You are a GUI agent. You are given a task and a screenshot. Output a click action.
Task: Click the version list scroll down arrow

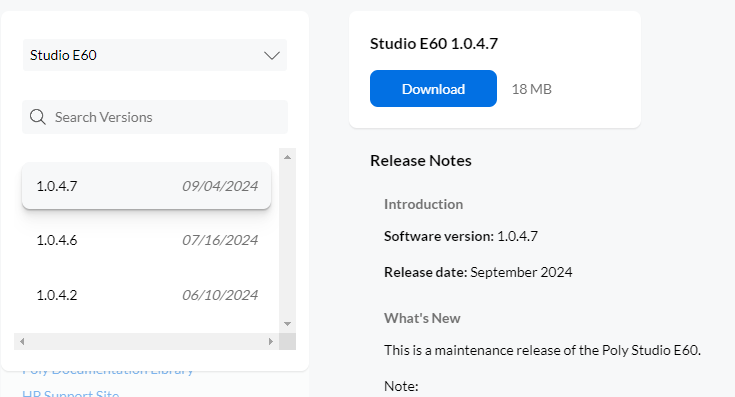[287, 324]
